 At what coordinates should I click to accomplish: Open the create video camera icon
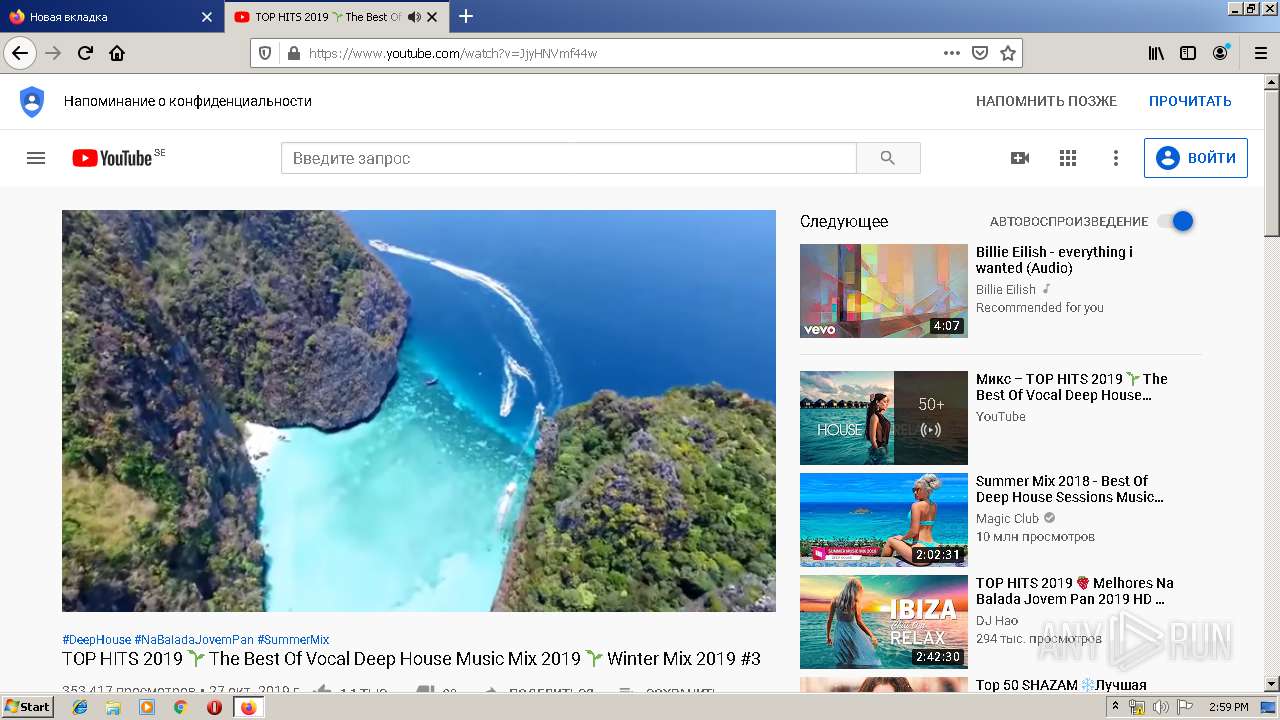tap(1020, 158)
